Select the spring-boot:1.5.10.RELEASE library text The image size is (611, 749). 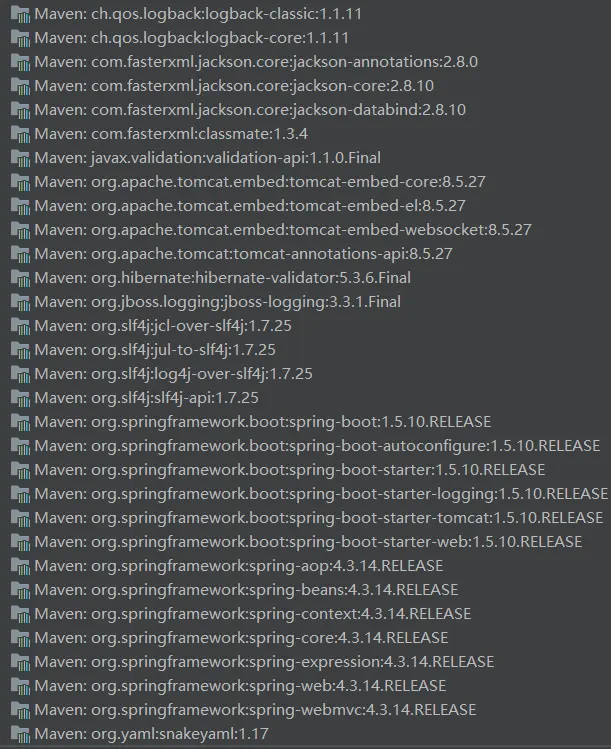click(263, 422)
